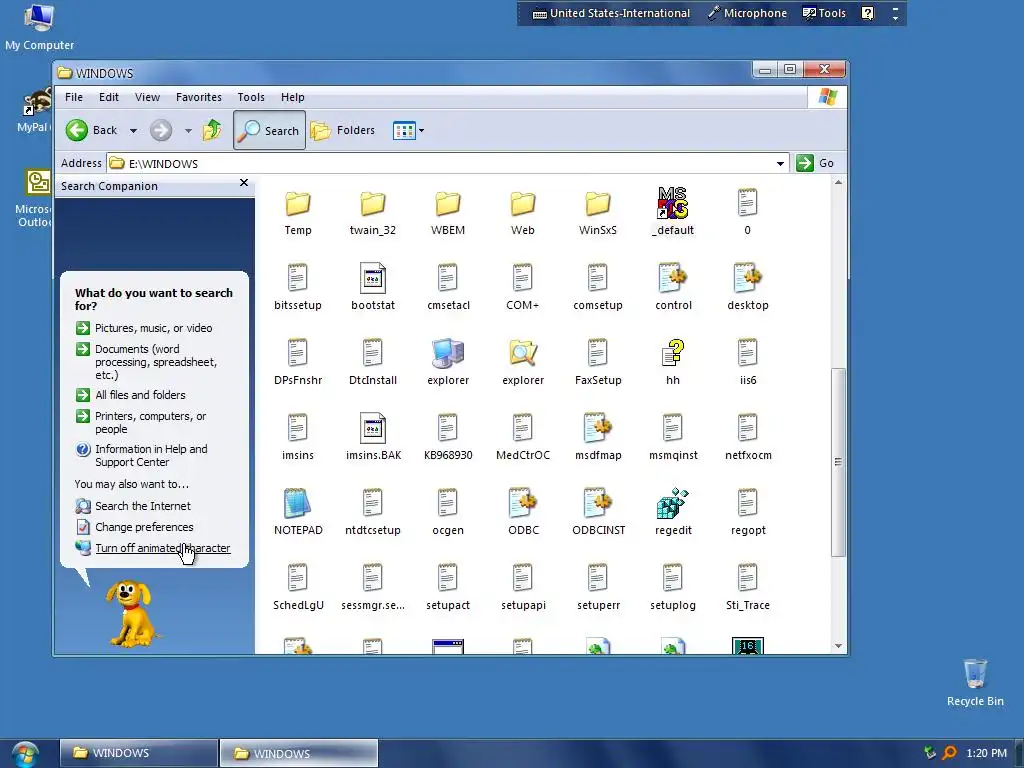Open the Forward history dropdown arrow
Image resolution: width=1024 pixels, height=768 pixels.
(x=188, y=131)
